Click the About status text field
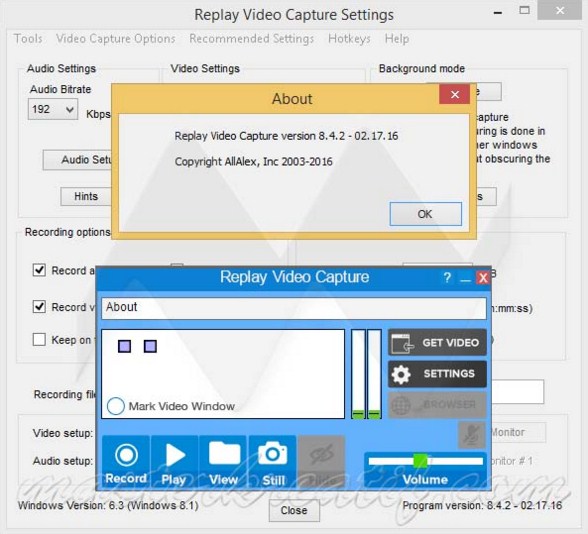 (x=294, y=308)
